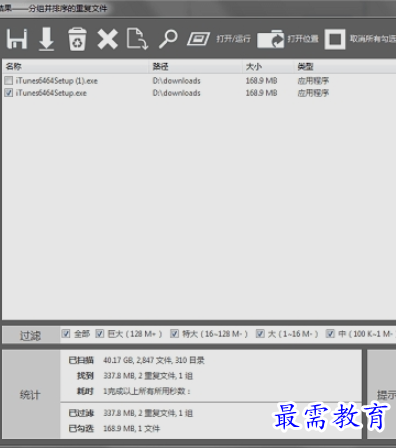Click the 打开/运行 label
The height and width of the screenshot is (448, 396).
pyautogui.click(x=233, y=39)
